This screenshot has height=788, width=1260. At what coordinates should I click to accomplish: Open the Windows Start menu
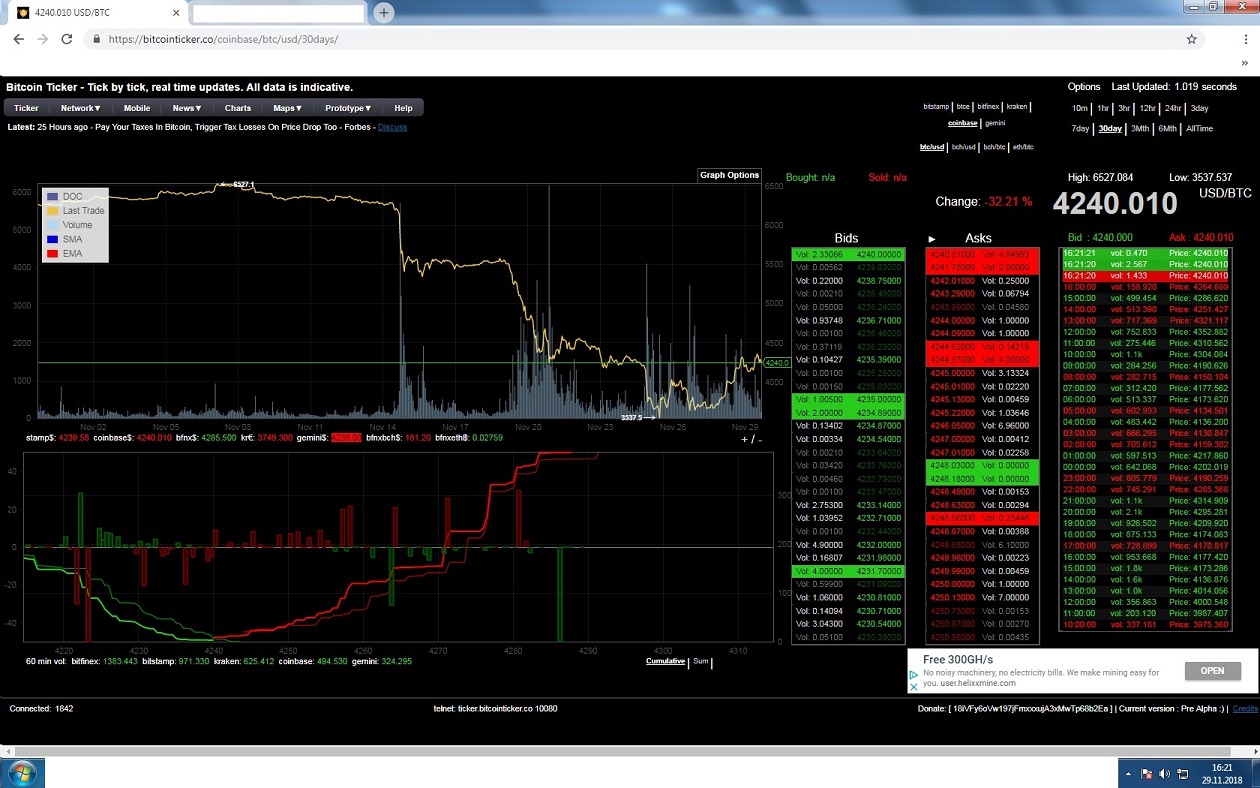point(21,772)
